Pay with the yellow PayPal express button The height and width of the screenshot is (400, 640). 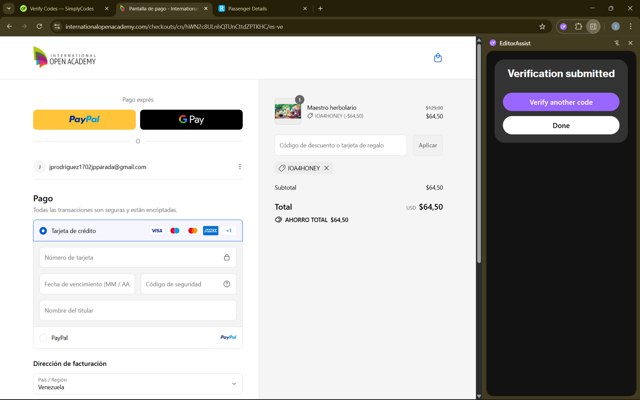(x=84, y=119)
